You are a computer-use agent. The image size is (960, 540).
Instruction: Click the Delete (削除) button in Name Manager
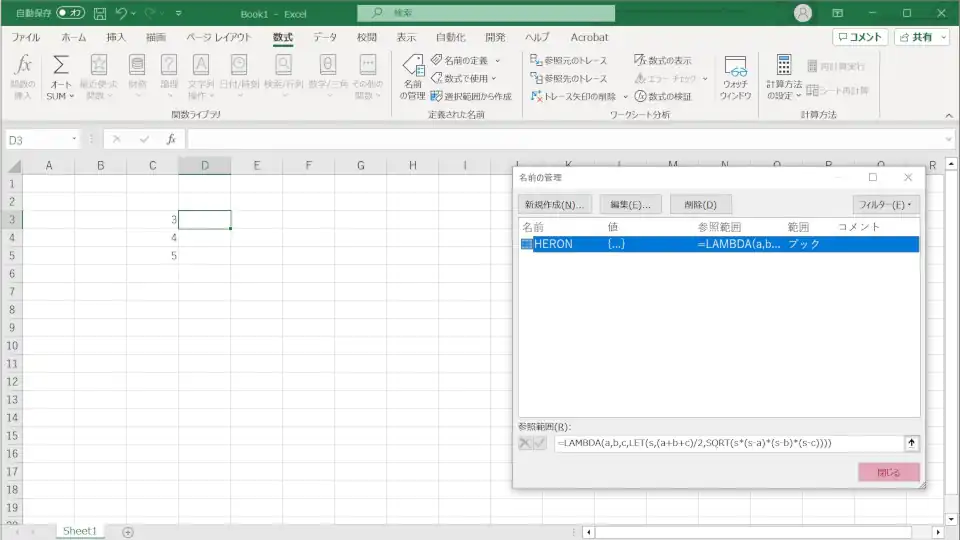[x=700, y=204]
